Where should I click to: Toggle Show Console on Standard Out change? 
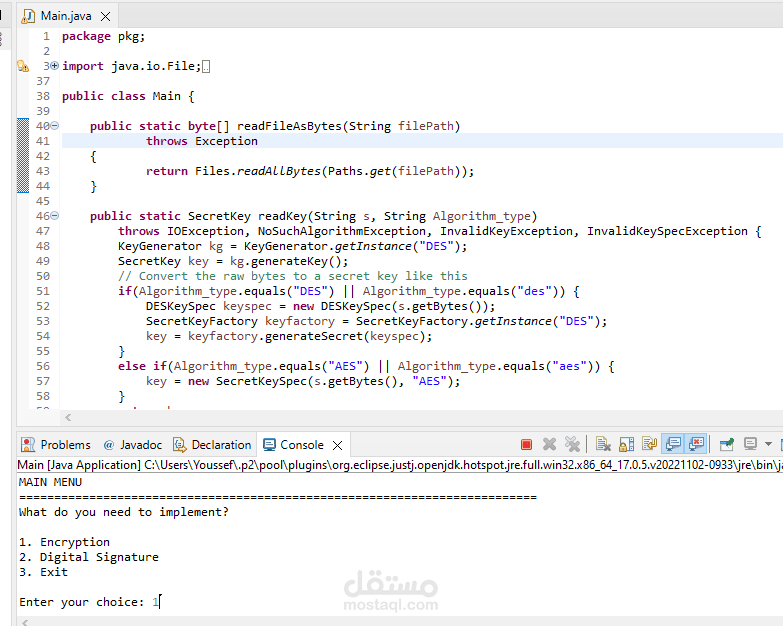click(673, 444)
